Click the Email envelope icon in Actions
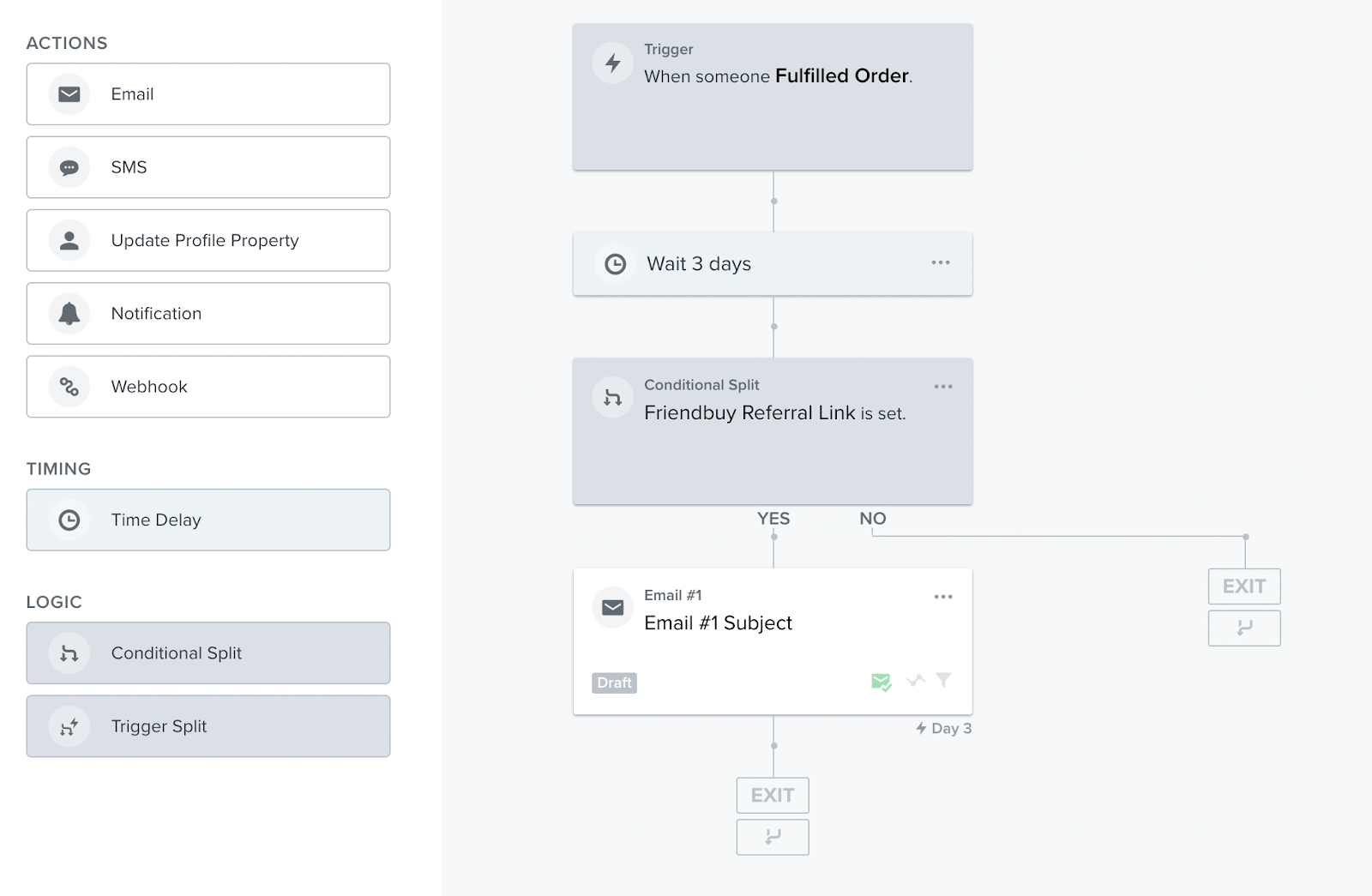1372x896 pixels. [x=69, y=94]
